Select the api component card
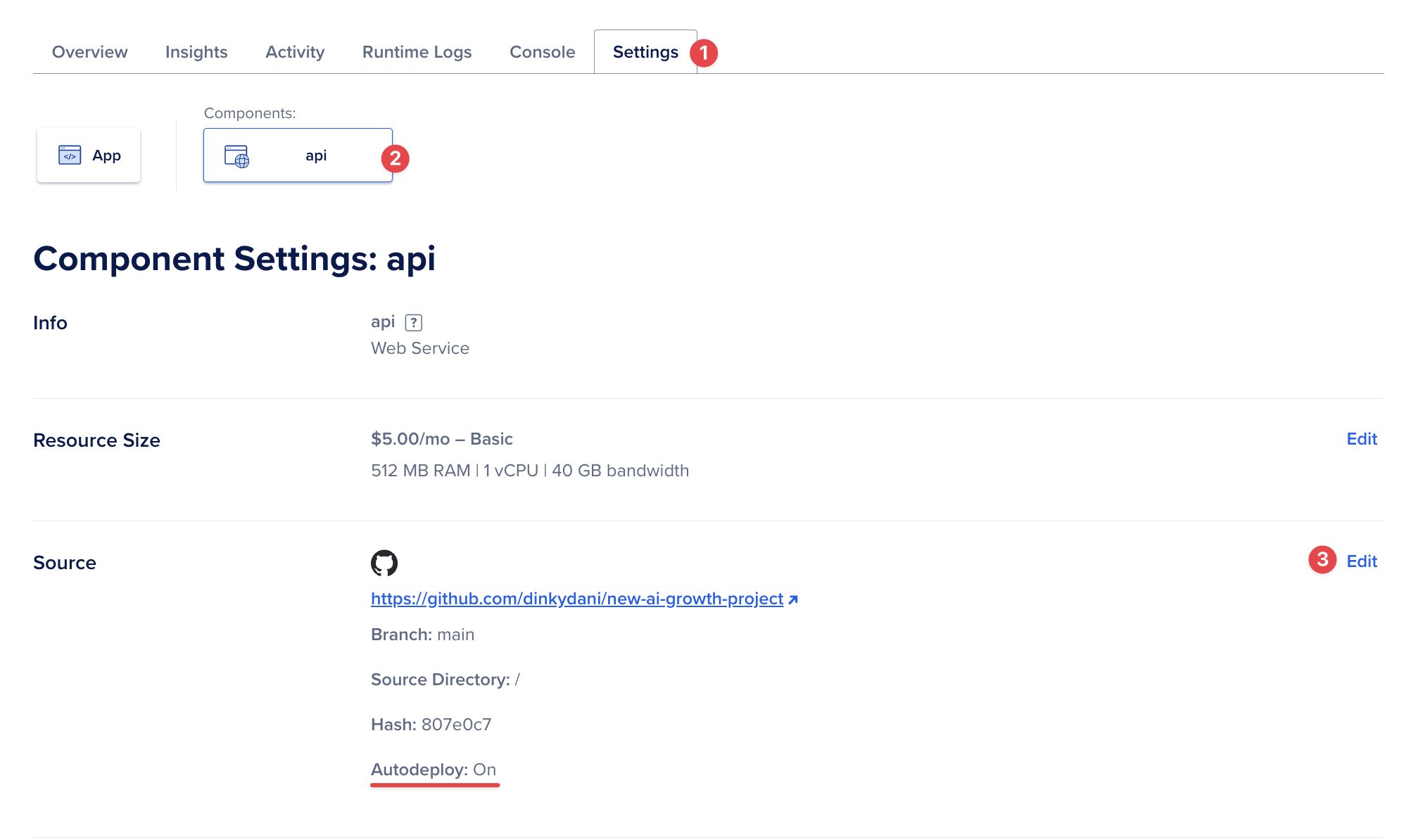1423x840 pixels. coord(298,155)
